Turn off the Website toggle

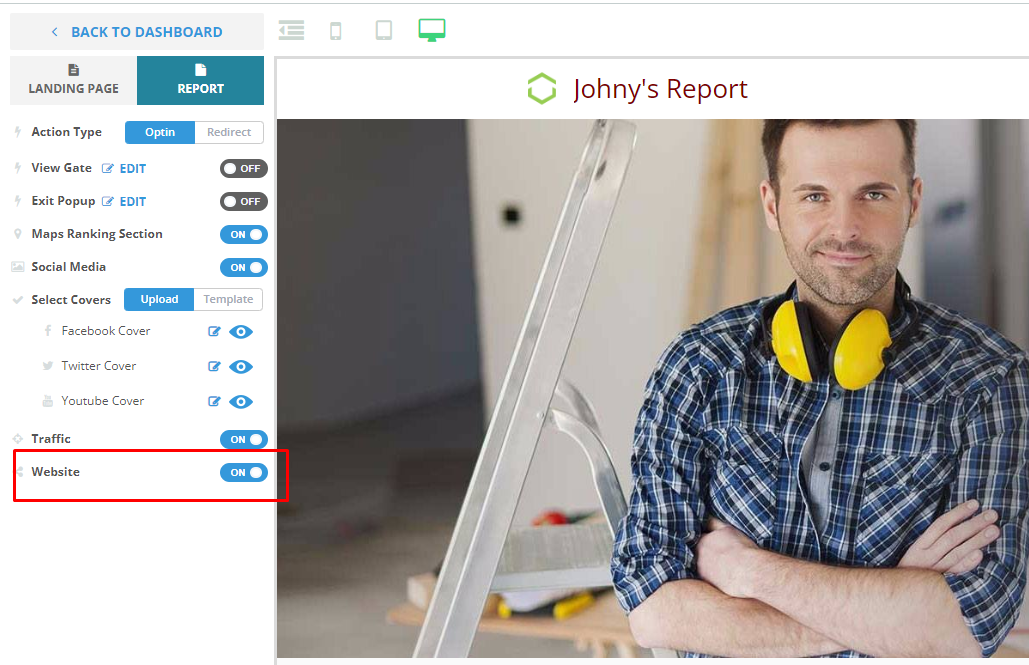click(x=243, y=473)
